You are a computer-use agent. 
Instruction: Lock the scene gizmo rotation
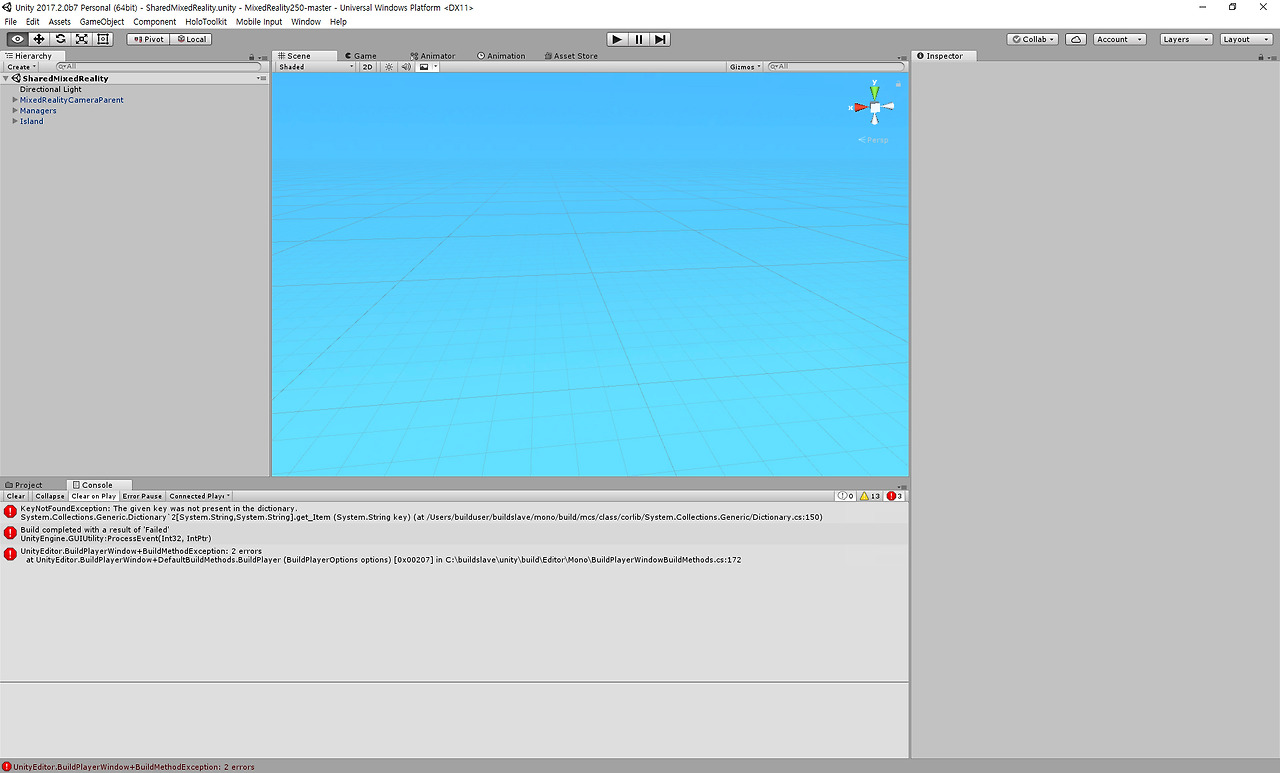[x=898, y=85]
